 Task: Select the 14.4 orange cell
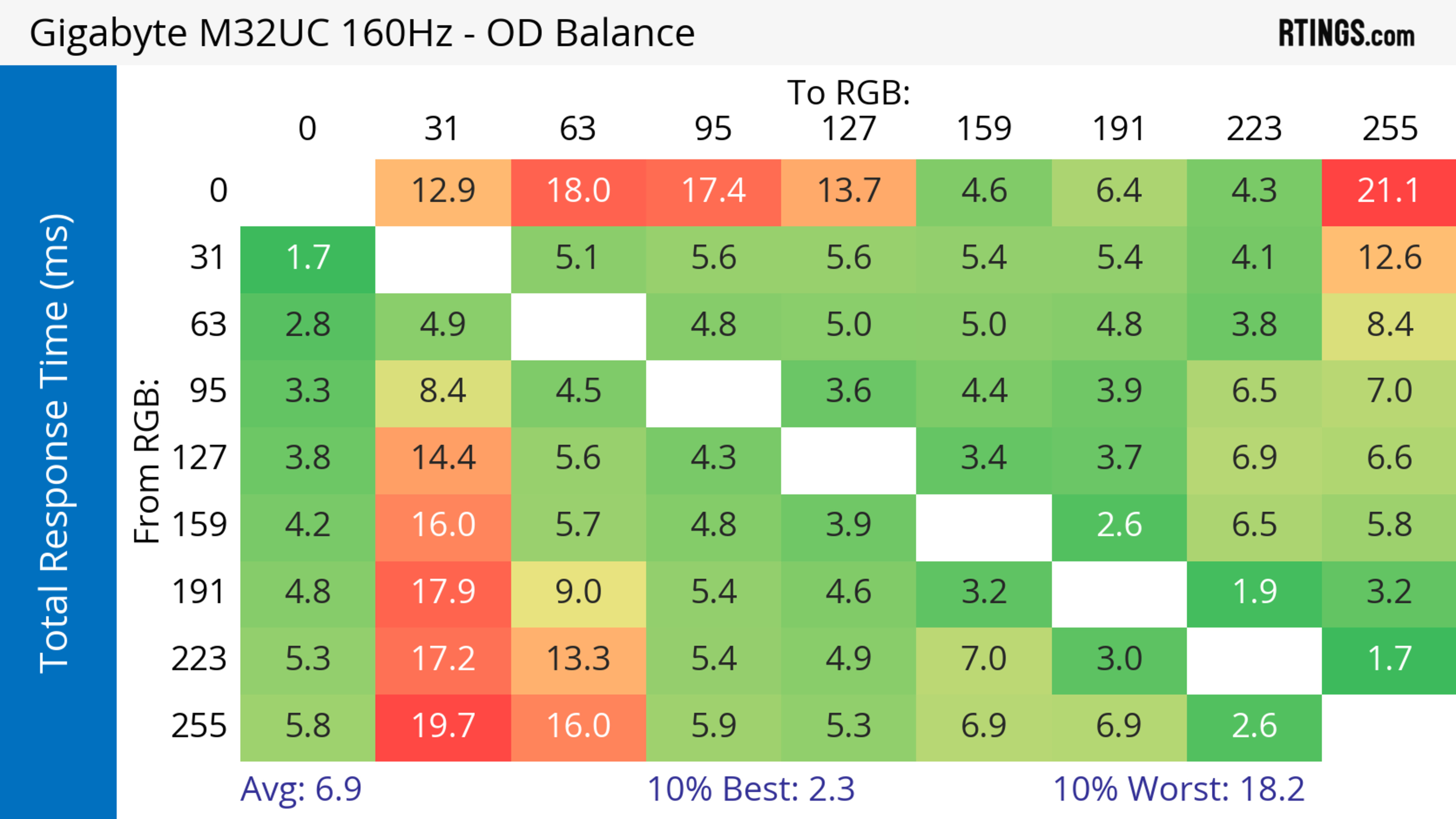tap(443, 460)
